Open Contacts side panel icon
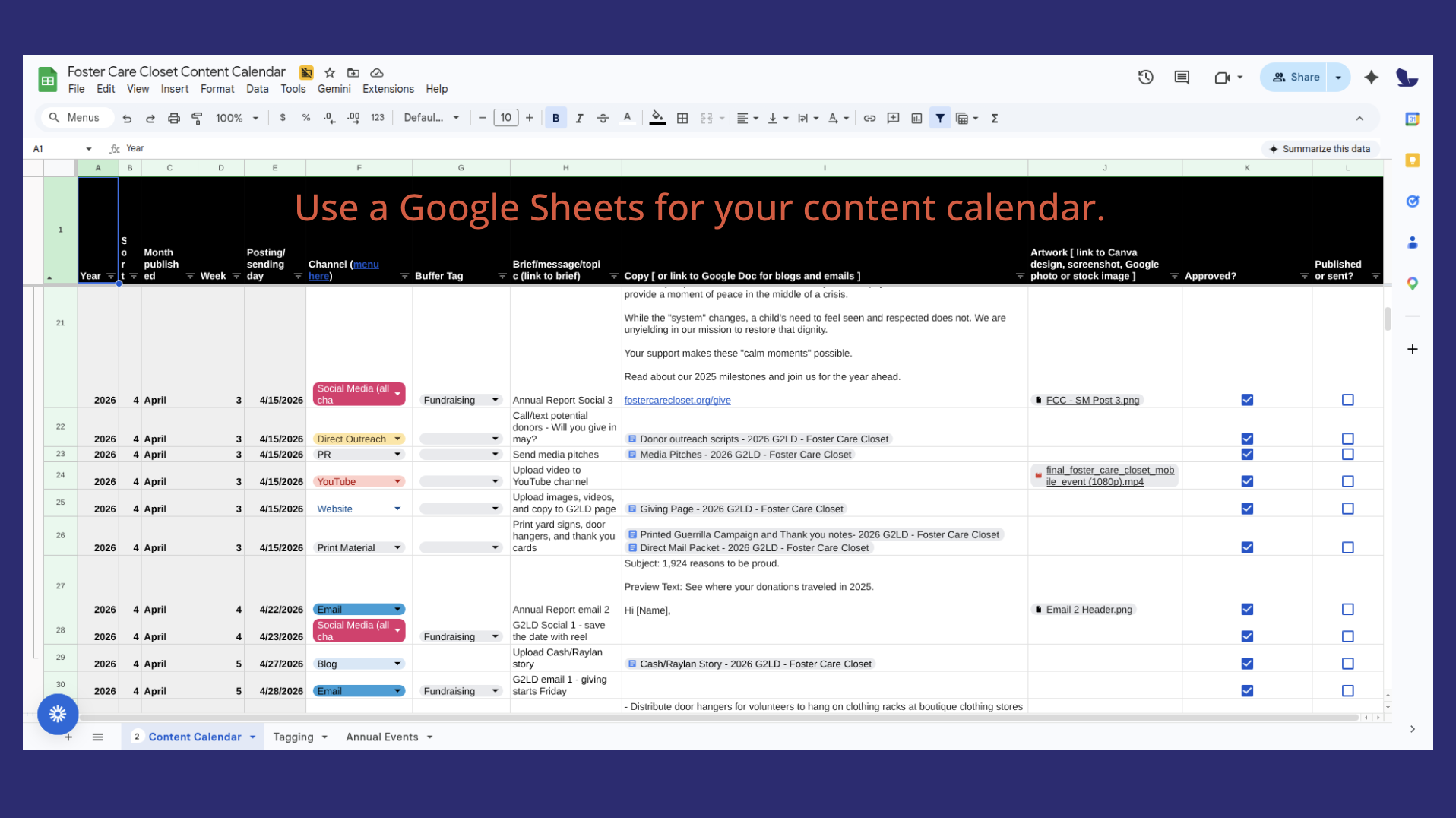The image size is (1456, 818). pyautogui.click(x=1413, y=243)
